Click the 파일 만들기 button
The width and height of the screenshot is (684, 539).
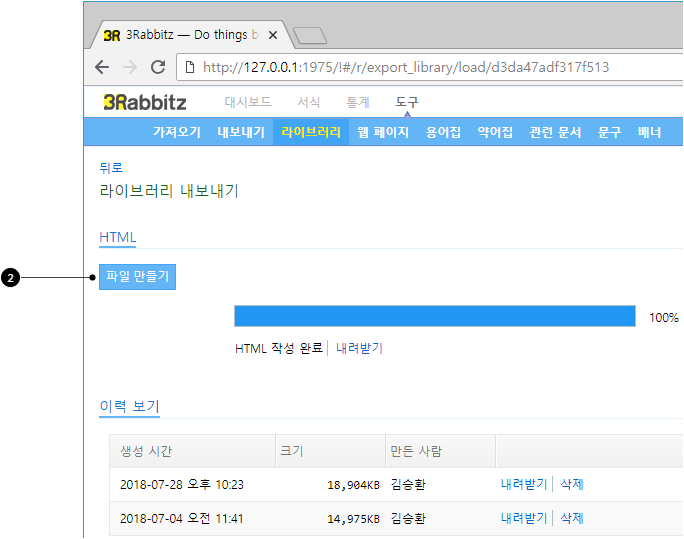pos(137,276)
